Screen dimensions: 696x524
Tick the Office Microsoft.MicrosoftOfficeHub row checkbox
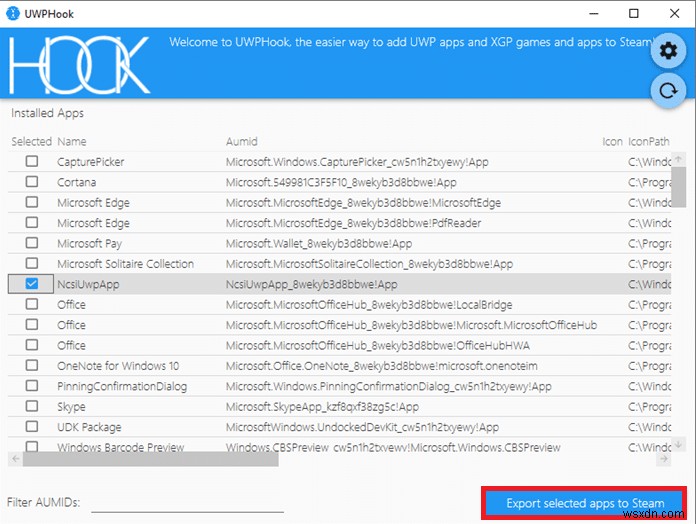(32, 324)
